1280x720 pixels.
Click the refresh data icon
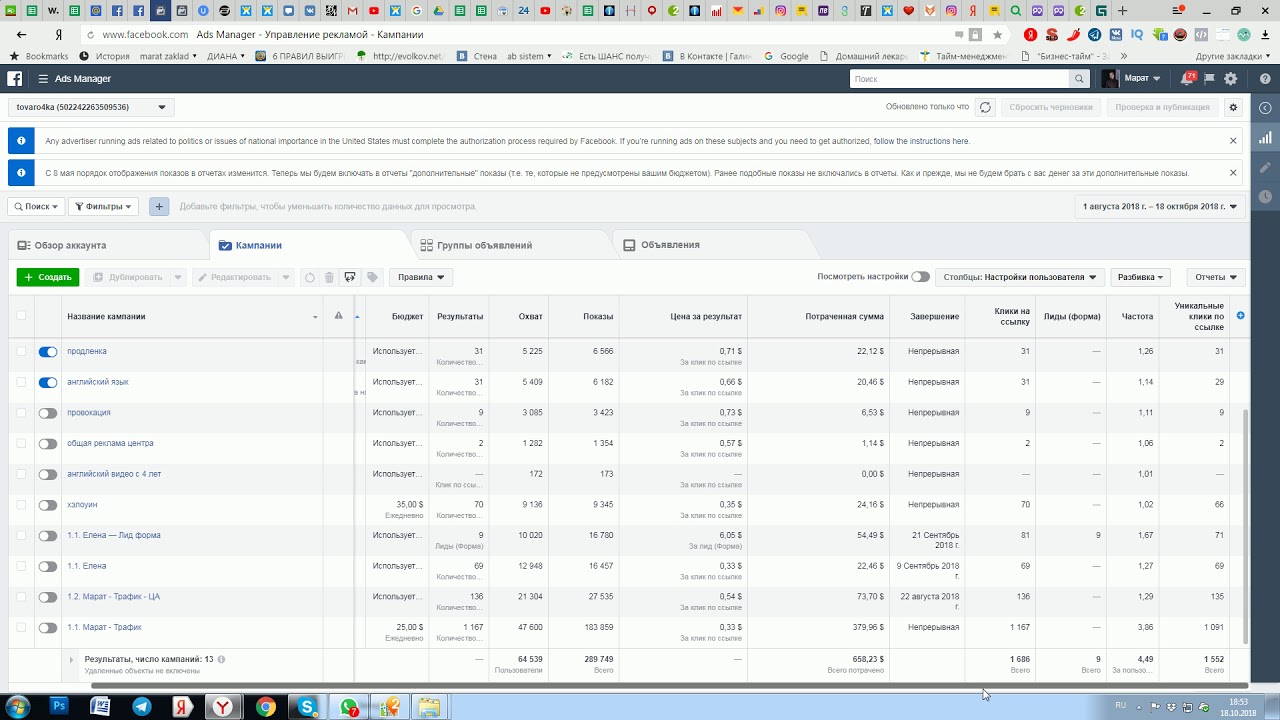click(x=985, y=107)
